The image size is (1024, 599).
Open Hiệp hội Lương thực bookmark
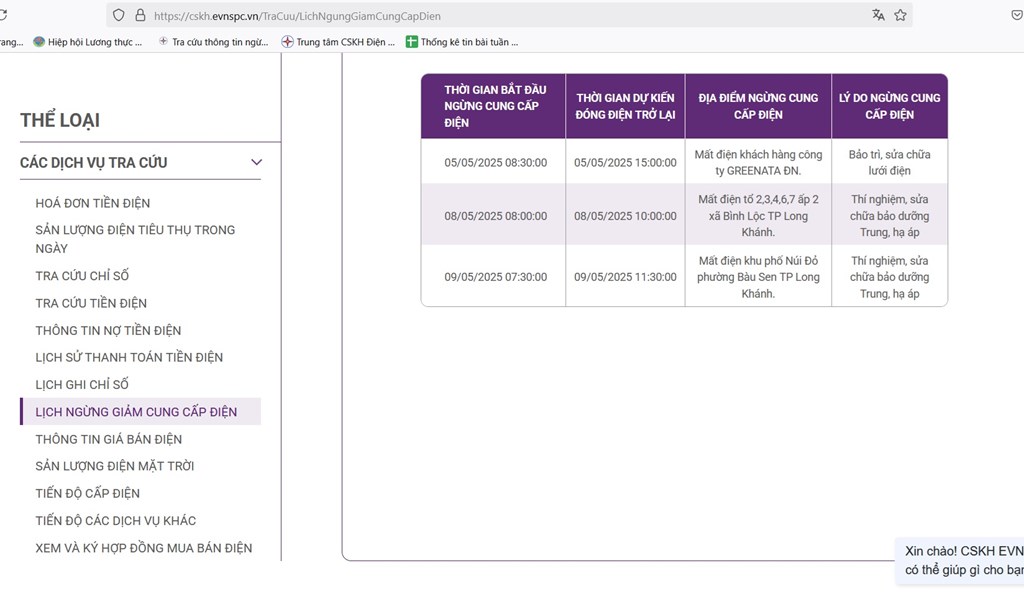coord(88,42)
